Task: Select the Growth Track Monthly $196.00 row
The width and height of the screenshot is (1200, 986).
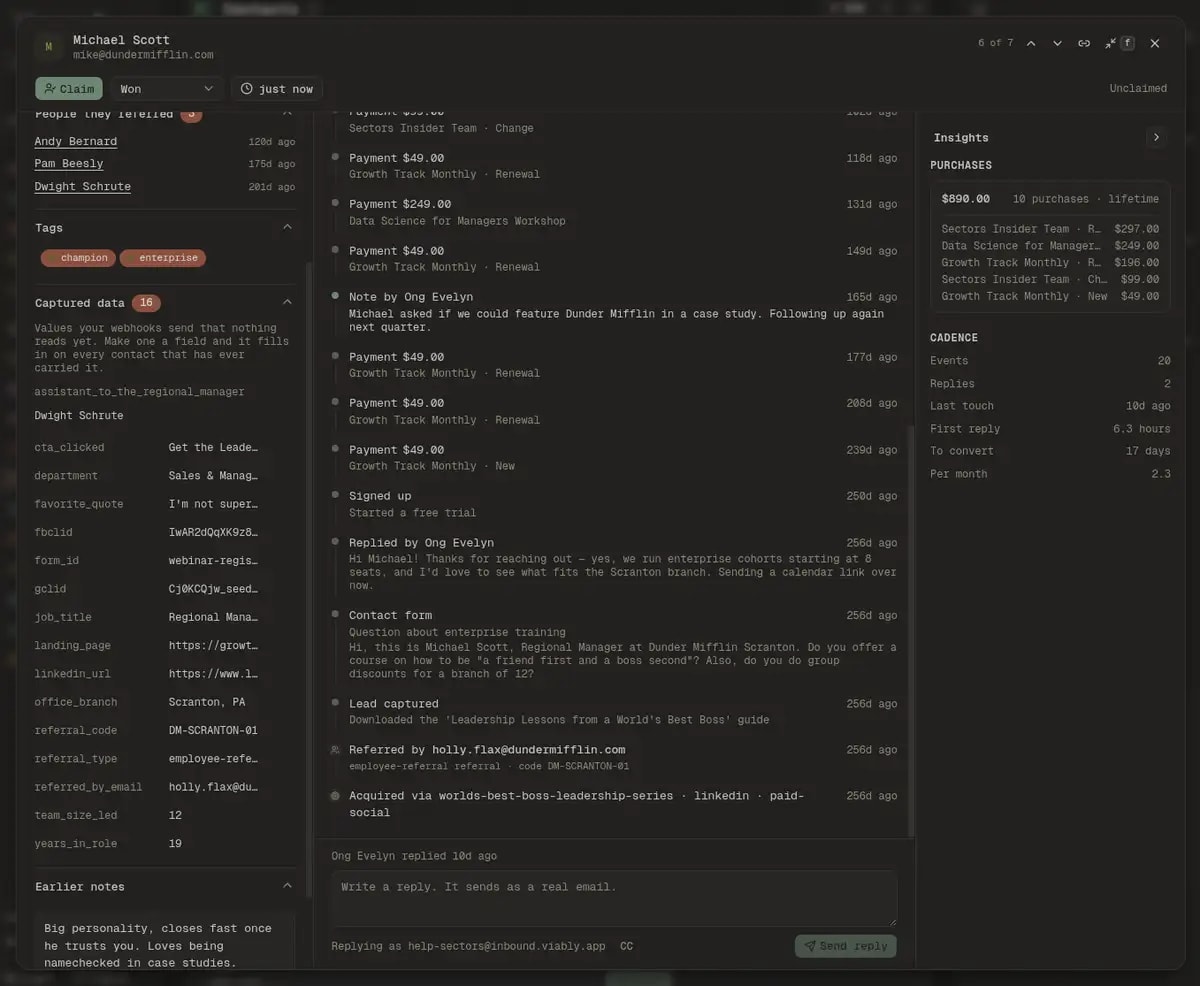Action: pyautogui.click(x=1050, y=263)
